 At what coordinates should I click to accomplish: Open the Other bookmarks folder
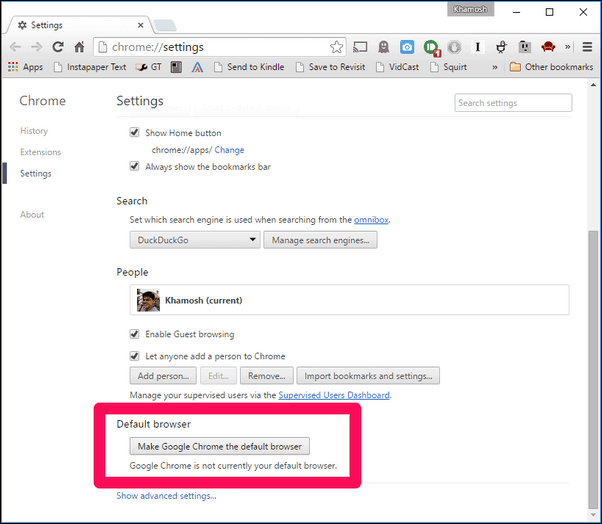click(549, 67)
